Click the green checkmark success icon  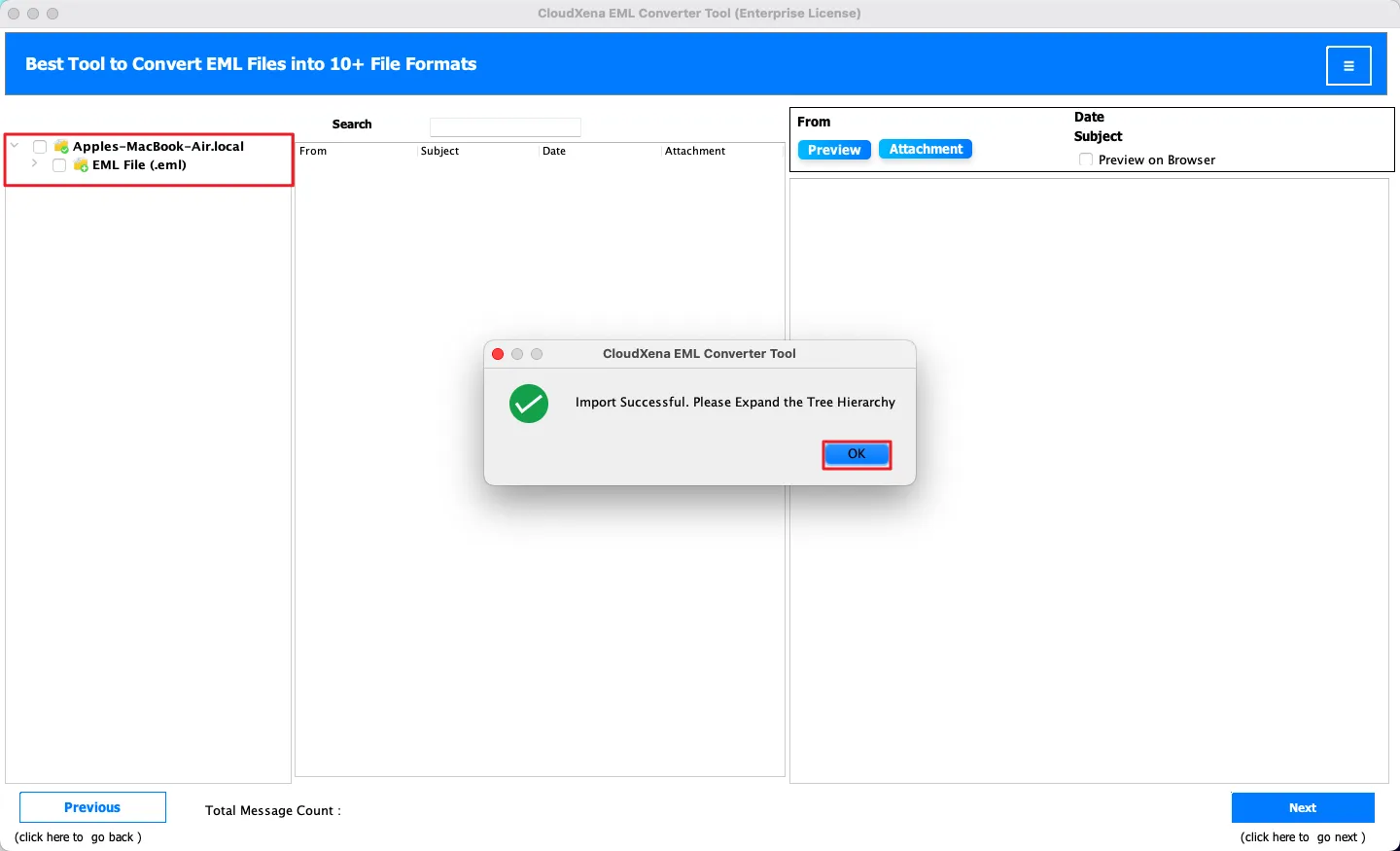(x=529, y=404)
